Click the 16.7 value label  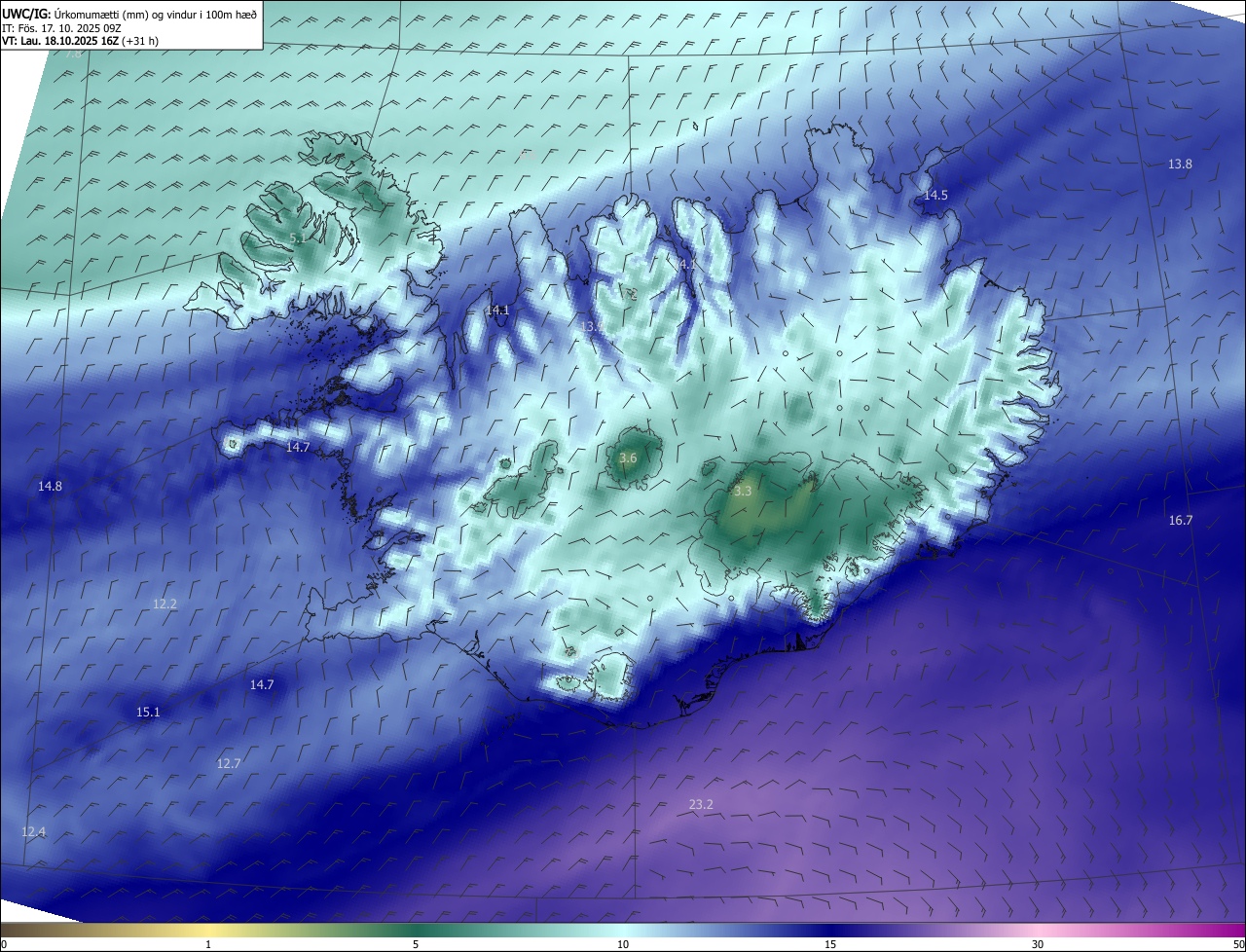click(x=1180, y=521)
